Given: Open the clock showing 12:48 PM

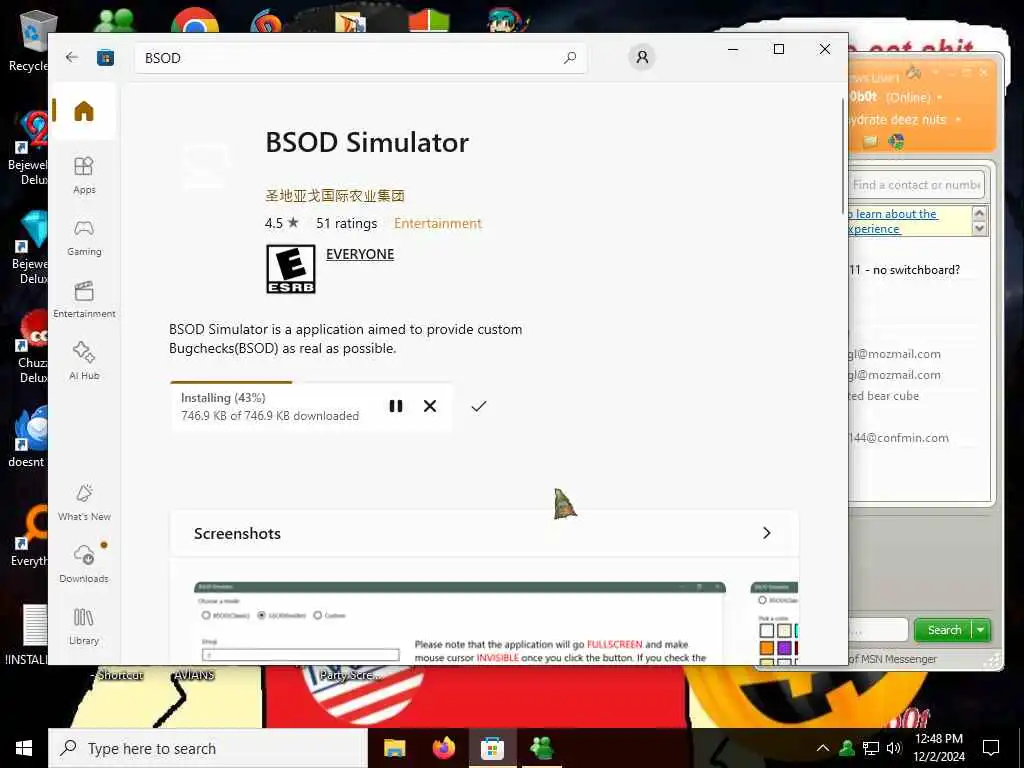Looking at the screenshot, I should 939,748.
